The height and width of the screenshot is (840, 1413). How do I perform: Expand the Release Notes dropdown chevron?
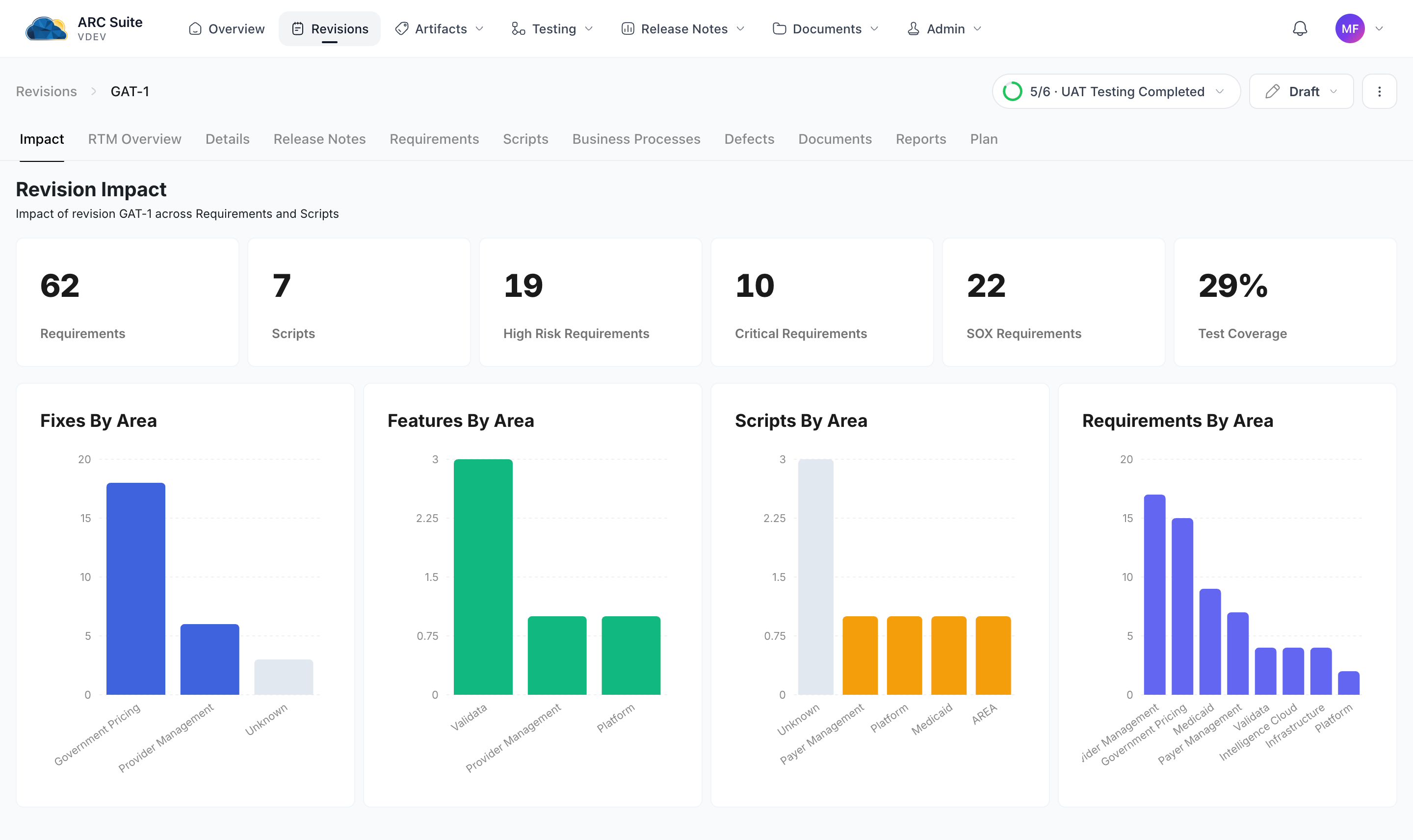point(740,29)
